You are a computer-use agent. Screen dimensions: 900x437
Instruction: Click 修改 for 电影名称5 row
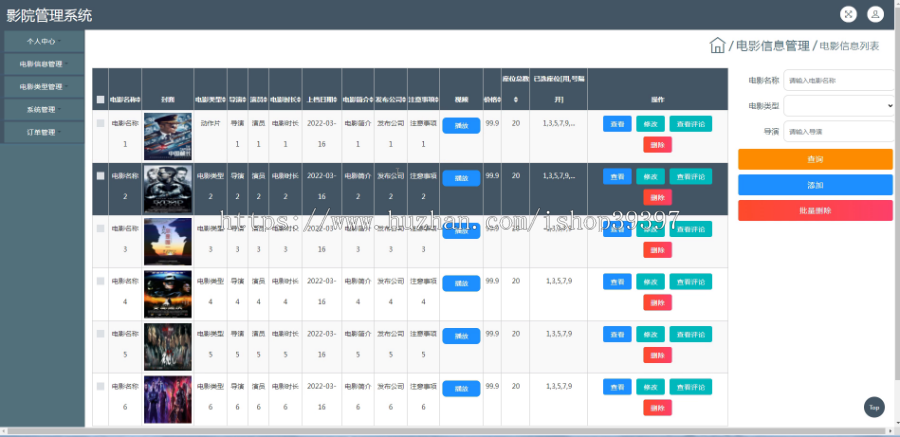tap(650, 334)
